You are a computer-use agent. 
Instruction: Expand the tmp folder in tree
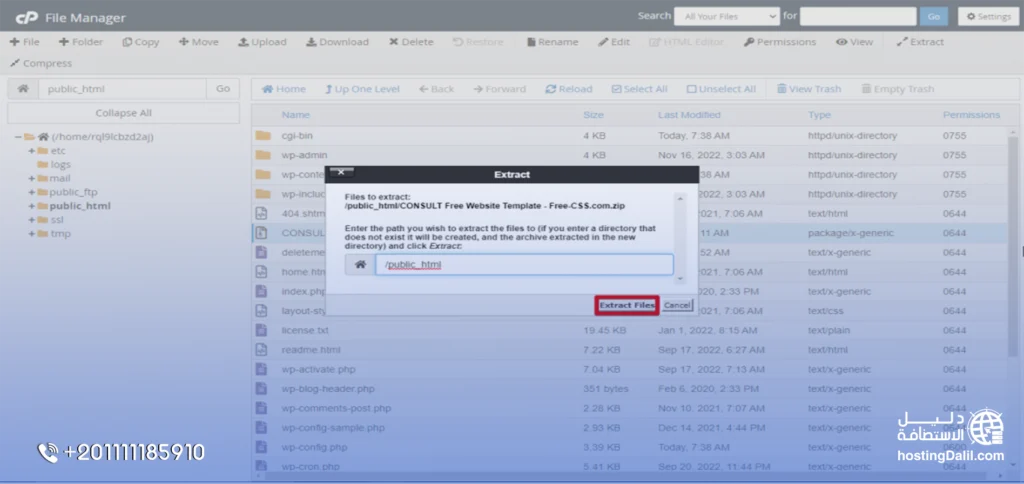click(31, 234)
